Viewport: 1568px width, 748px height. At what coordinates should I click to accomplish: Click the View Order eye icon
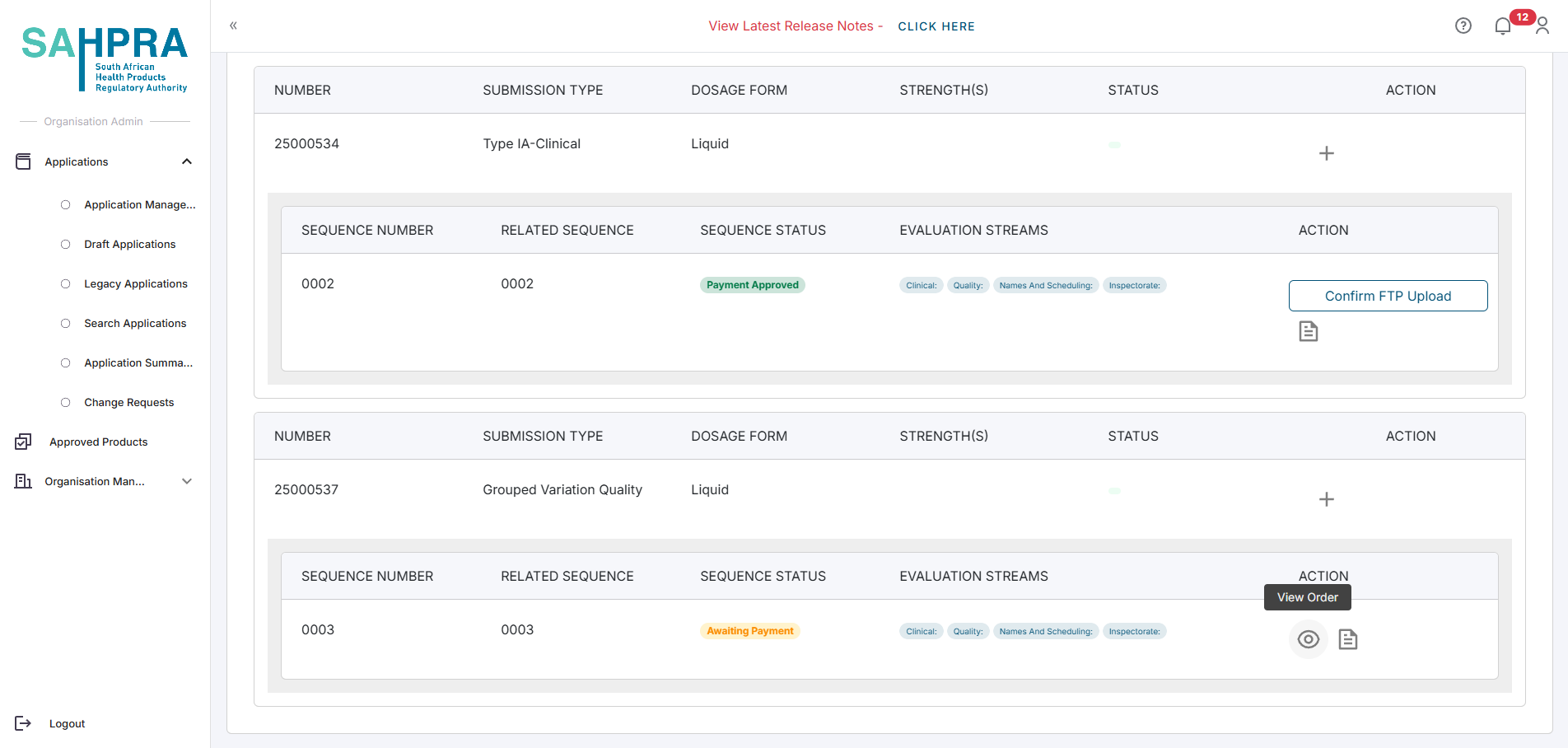click(x=1308, y=639)
